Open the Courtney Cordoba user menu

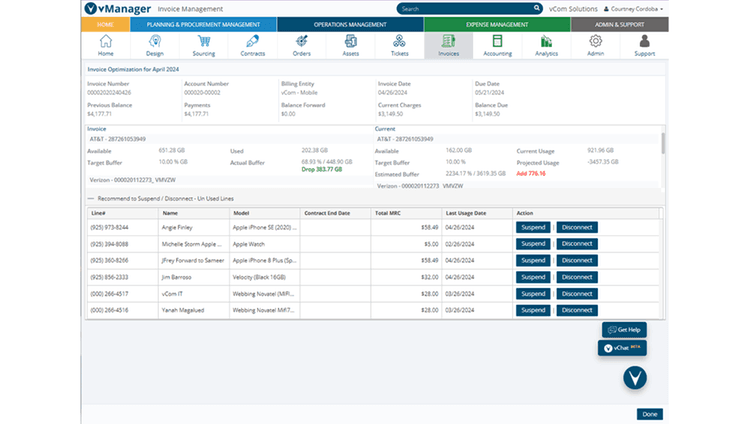(633, 9)
